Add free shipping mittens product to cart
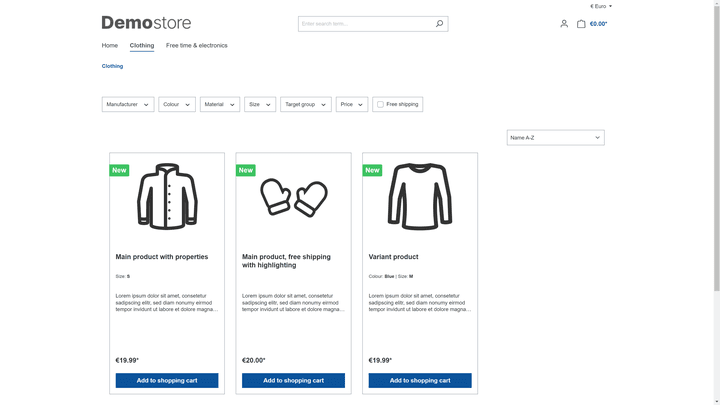Image resolution: width=720 pixels, height=405 pixels. pyautogui.click(x=293, y=380)
